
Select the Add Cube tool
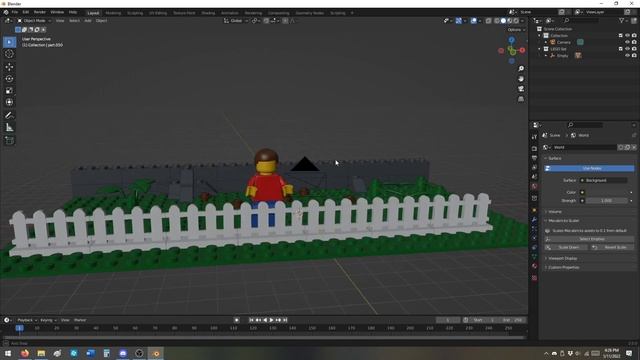point(9,140)
